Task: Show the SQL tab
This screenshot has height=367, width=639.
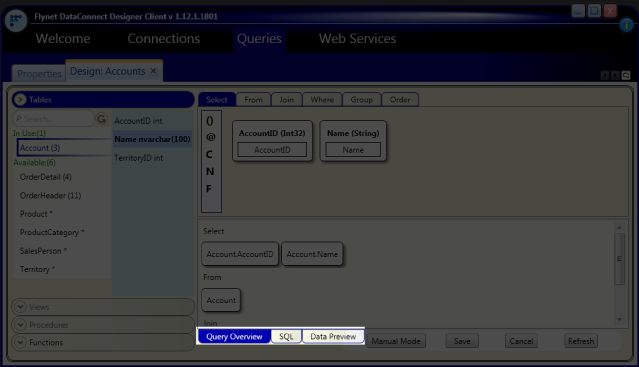Action: pyautogui.click(x=286, y=336)
